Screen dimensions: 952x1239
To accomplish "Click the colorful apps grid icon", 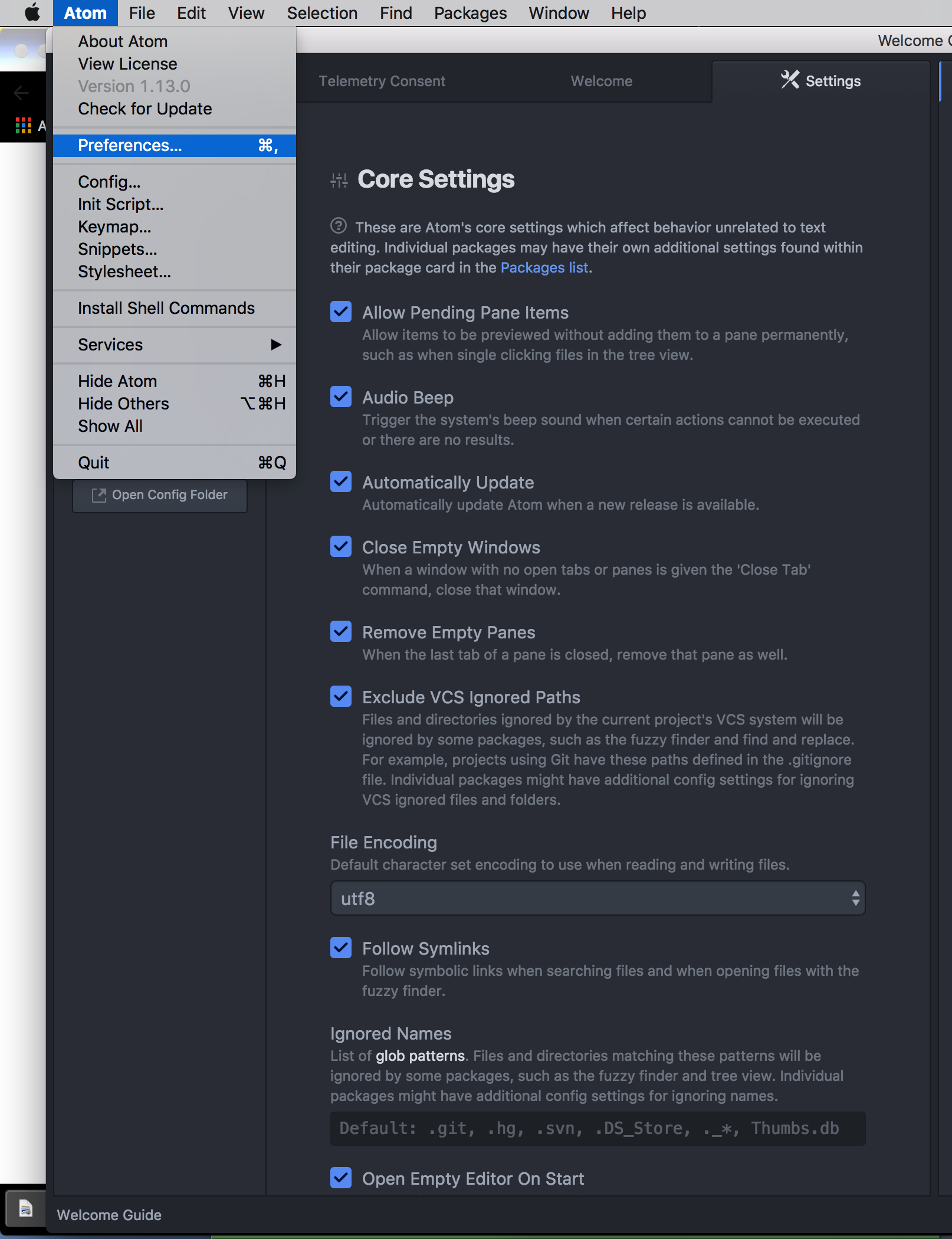I will click(24, 125).
